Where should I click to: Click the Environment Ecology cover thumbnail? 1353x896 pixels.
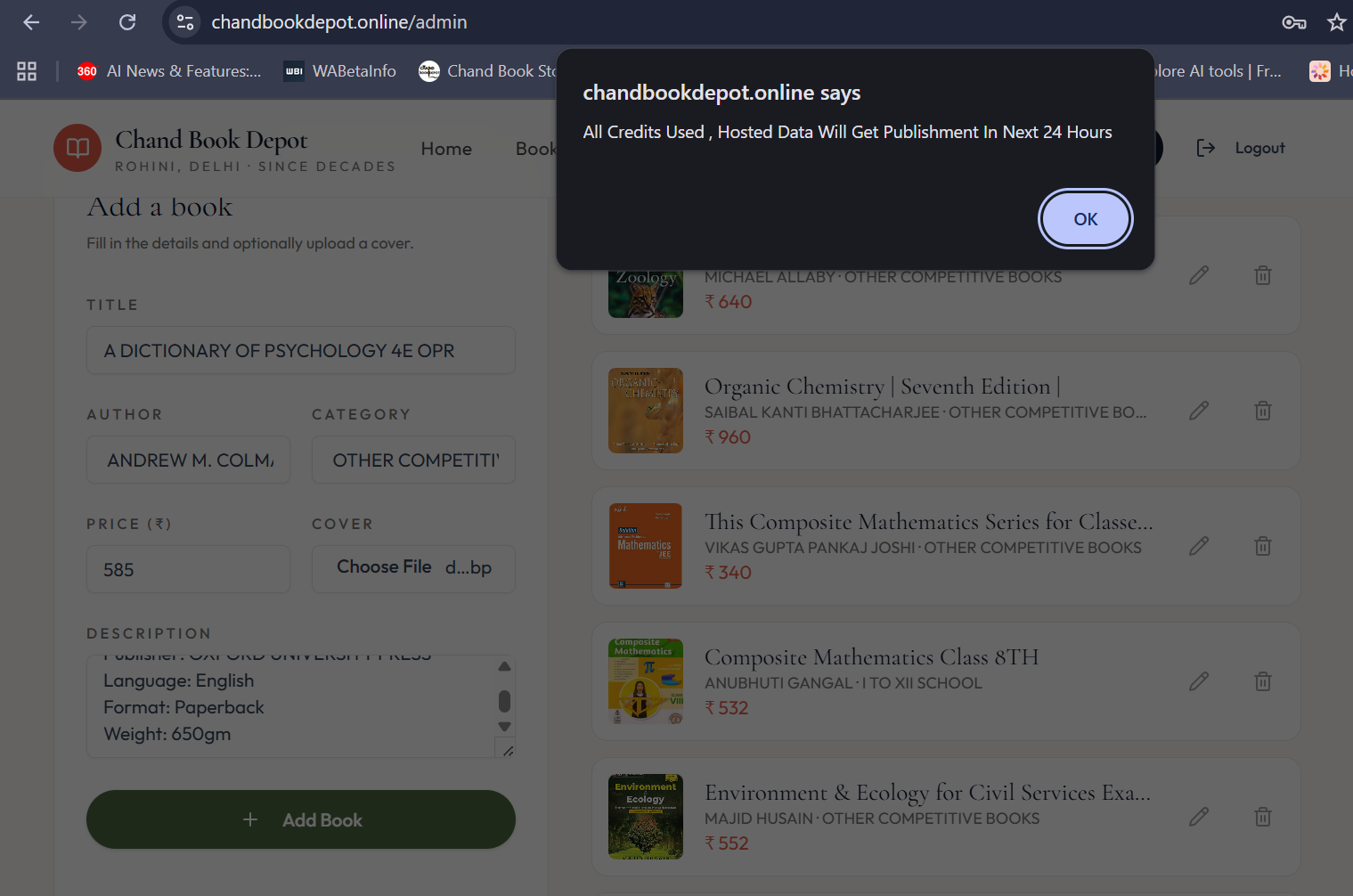[646, 817]
